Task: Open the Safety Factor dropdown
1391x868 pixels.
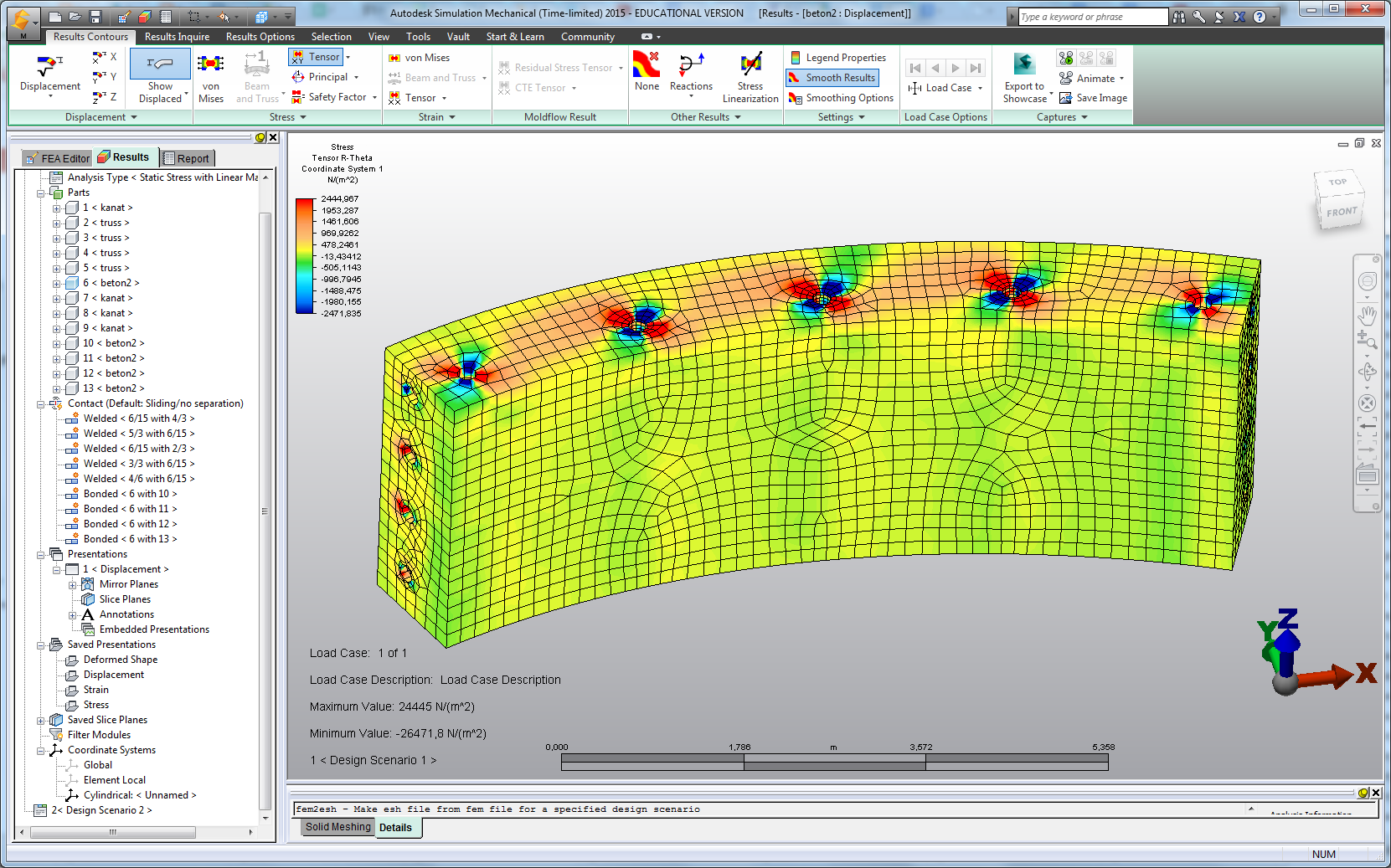Action: point(374,98)
